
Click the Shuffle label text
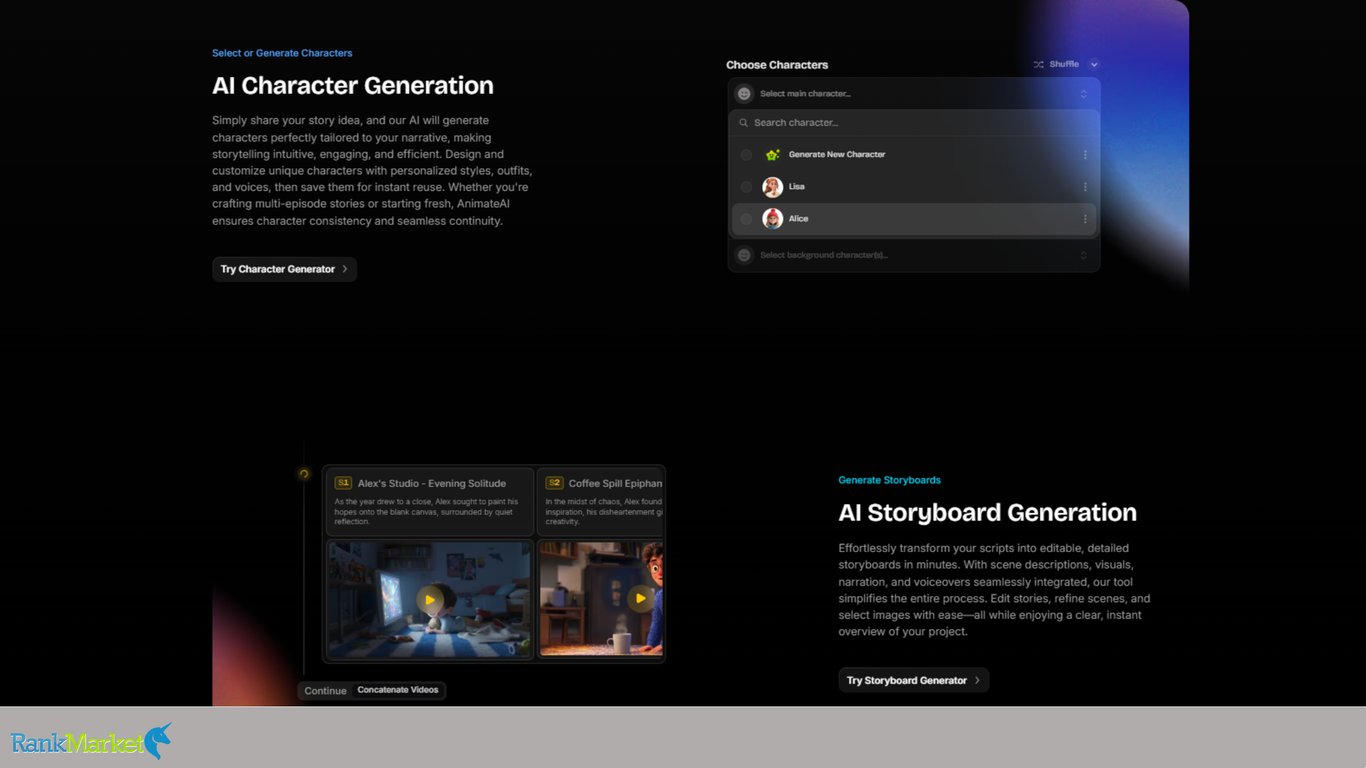point(1064,64)
